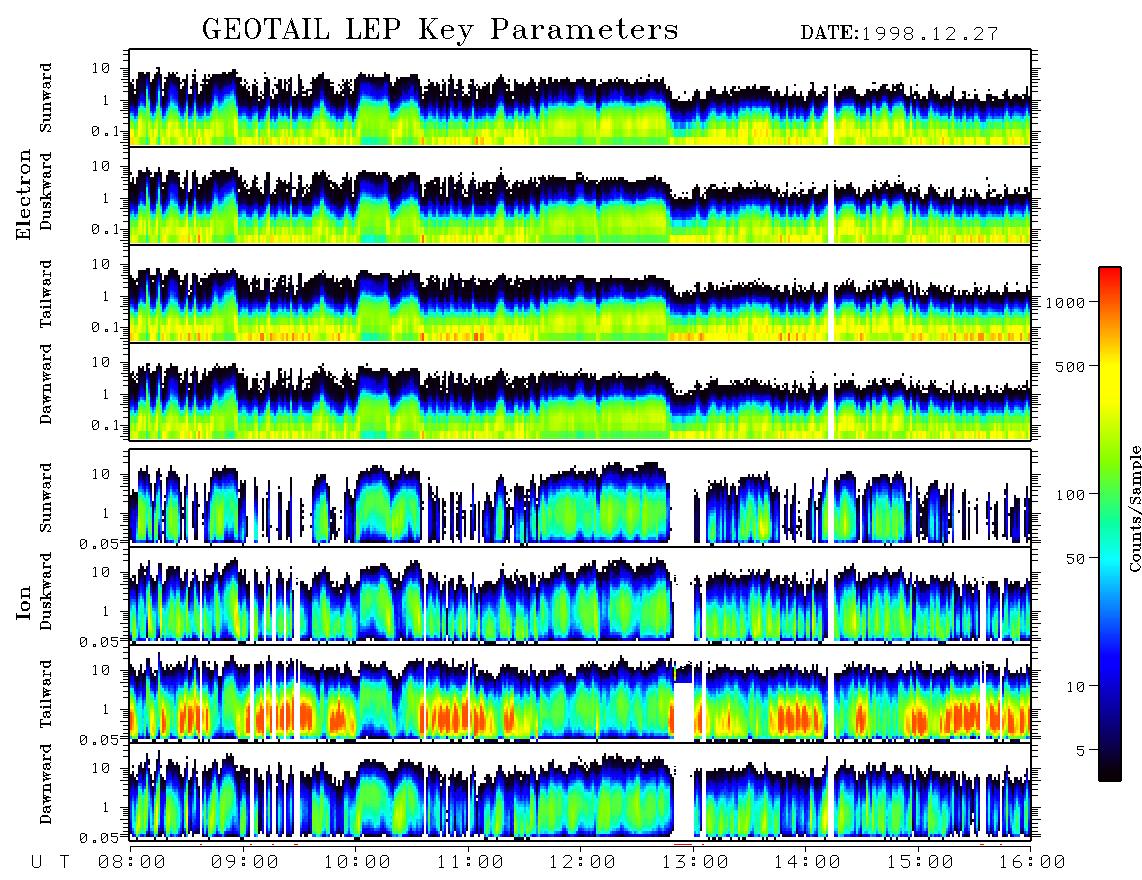Click the Electron Duskward row label
Image resolution: width=1142 pixels, height=880 pixels.
pos(45,191)
